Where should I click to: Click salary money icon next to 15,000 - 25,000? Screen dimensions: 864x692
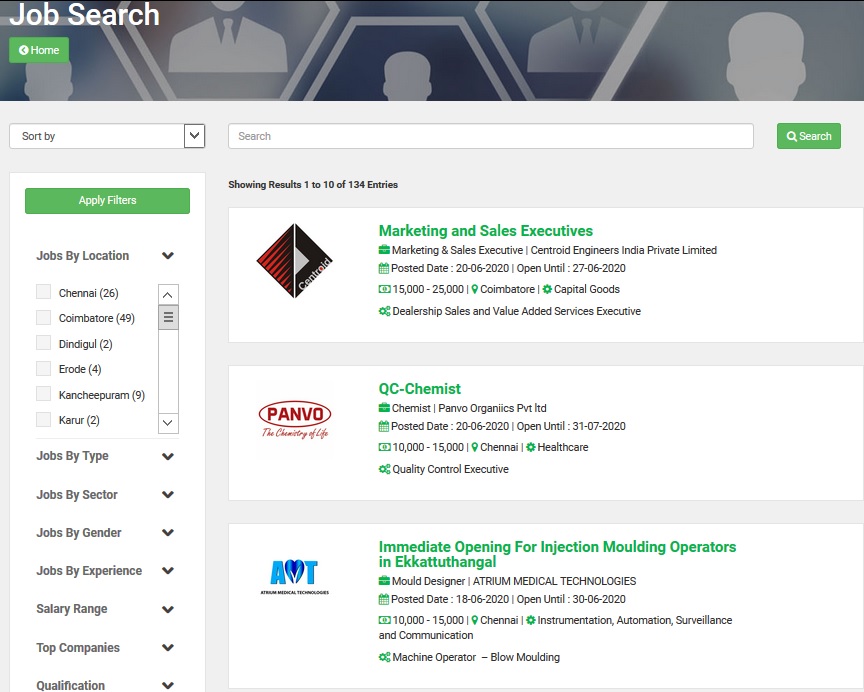click(384, 289)
